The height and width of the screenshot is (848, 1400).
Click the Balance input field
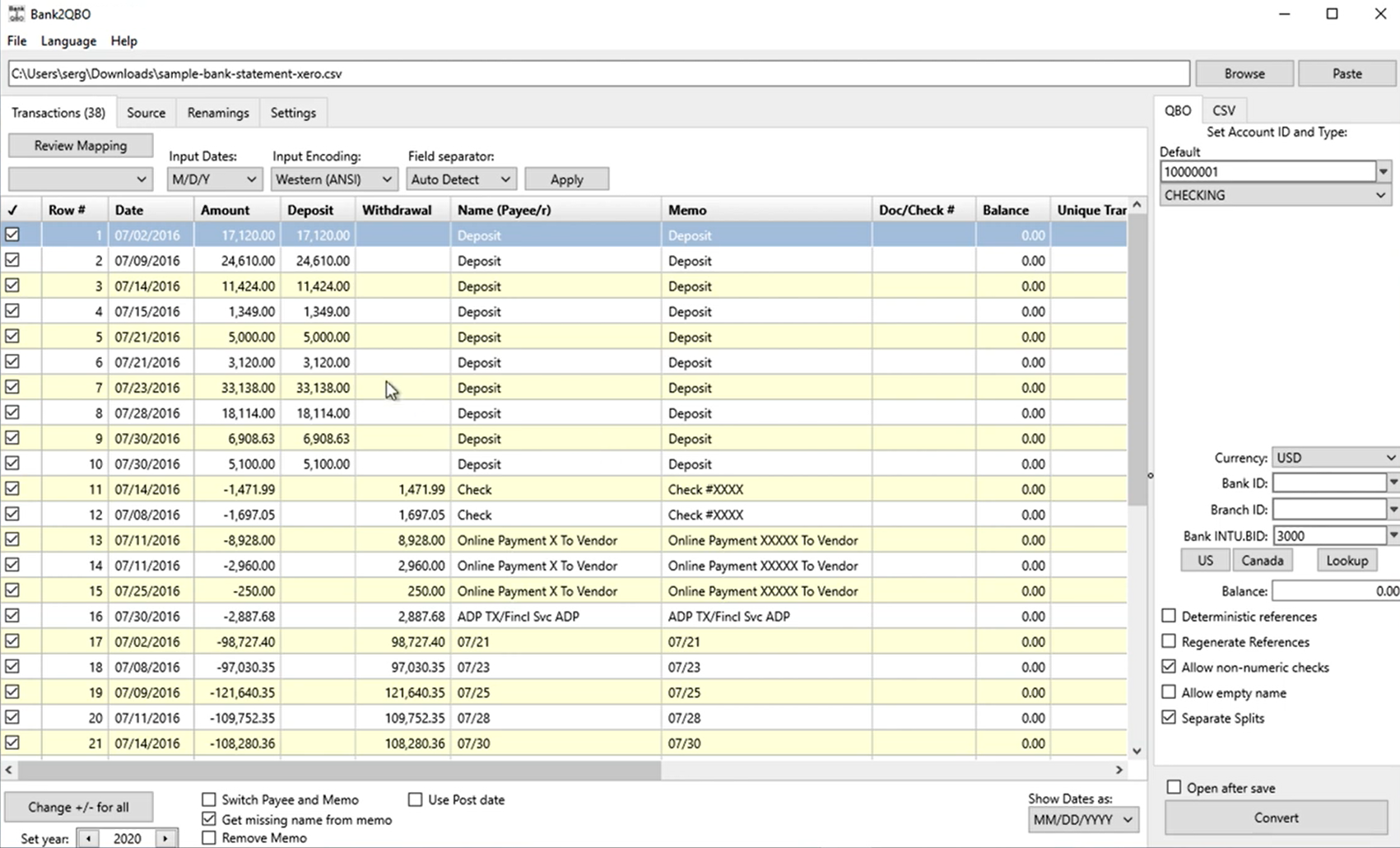pyautogui.click(x=1335, y=591)
